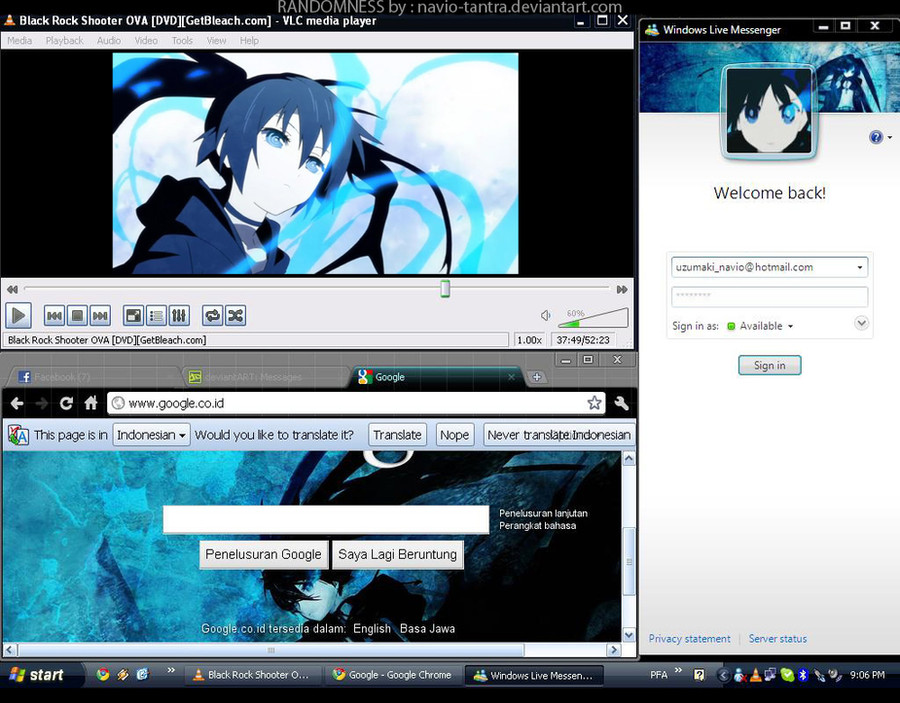Click the Play button in VLC
The image size is (900, 703).
coord(18,315)
